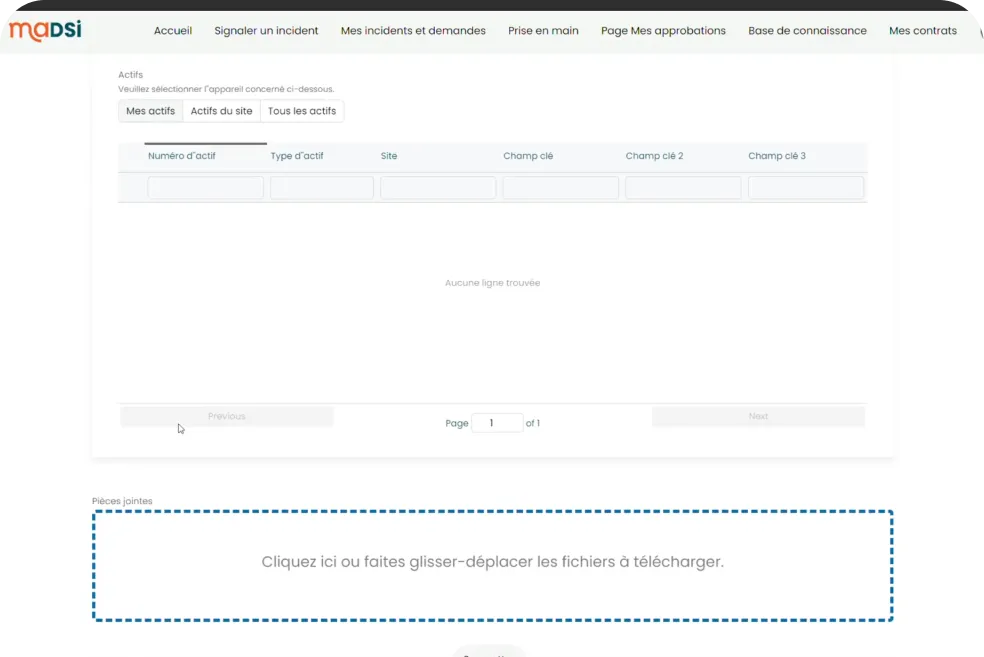Show Tous les actifs tab
This screenshot has width=984, height=657.
tap(302, 111)
